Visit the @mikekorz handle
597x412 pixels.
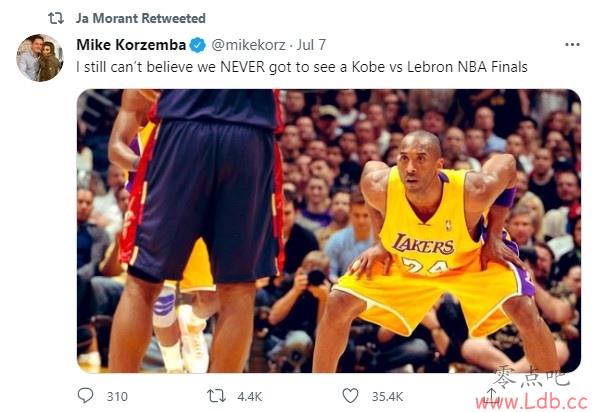click(x=248, y=45)
